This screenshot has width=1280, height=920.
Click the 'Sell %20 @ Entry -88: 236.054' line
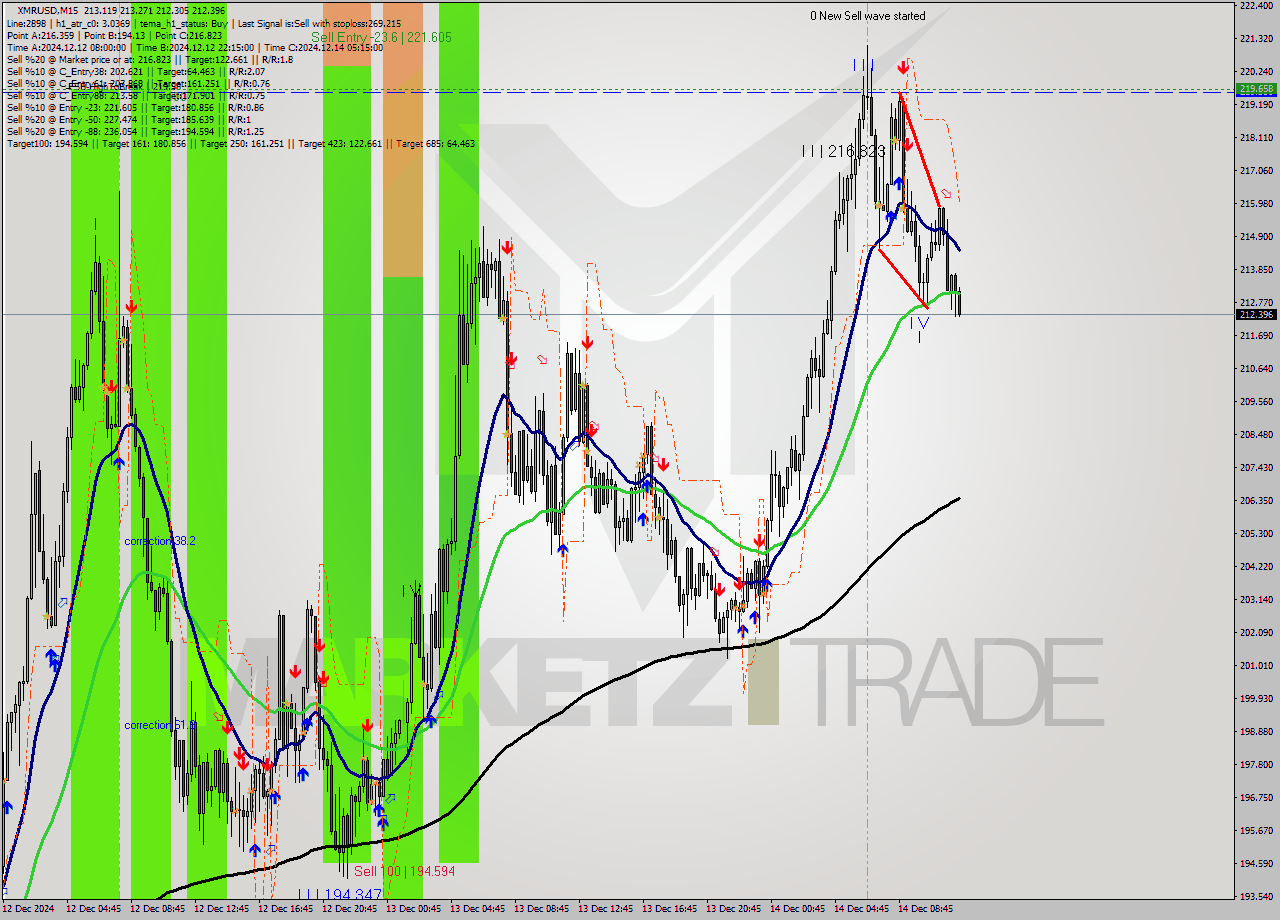[135, 131]
